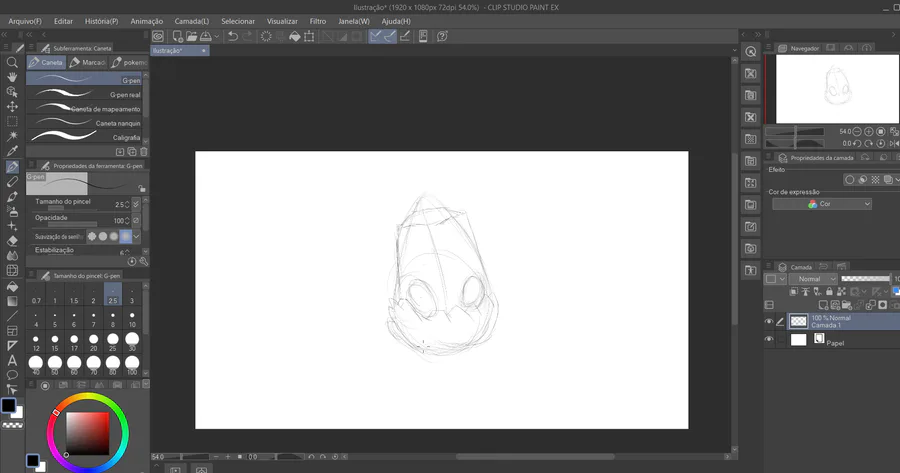The width and height of the screenshot is (900, 473).
Task: Open the Camada(L) menu
Action: (192, 21)
